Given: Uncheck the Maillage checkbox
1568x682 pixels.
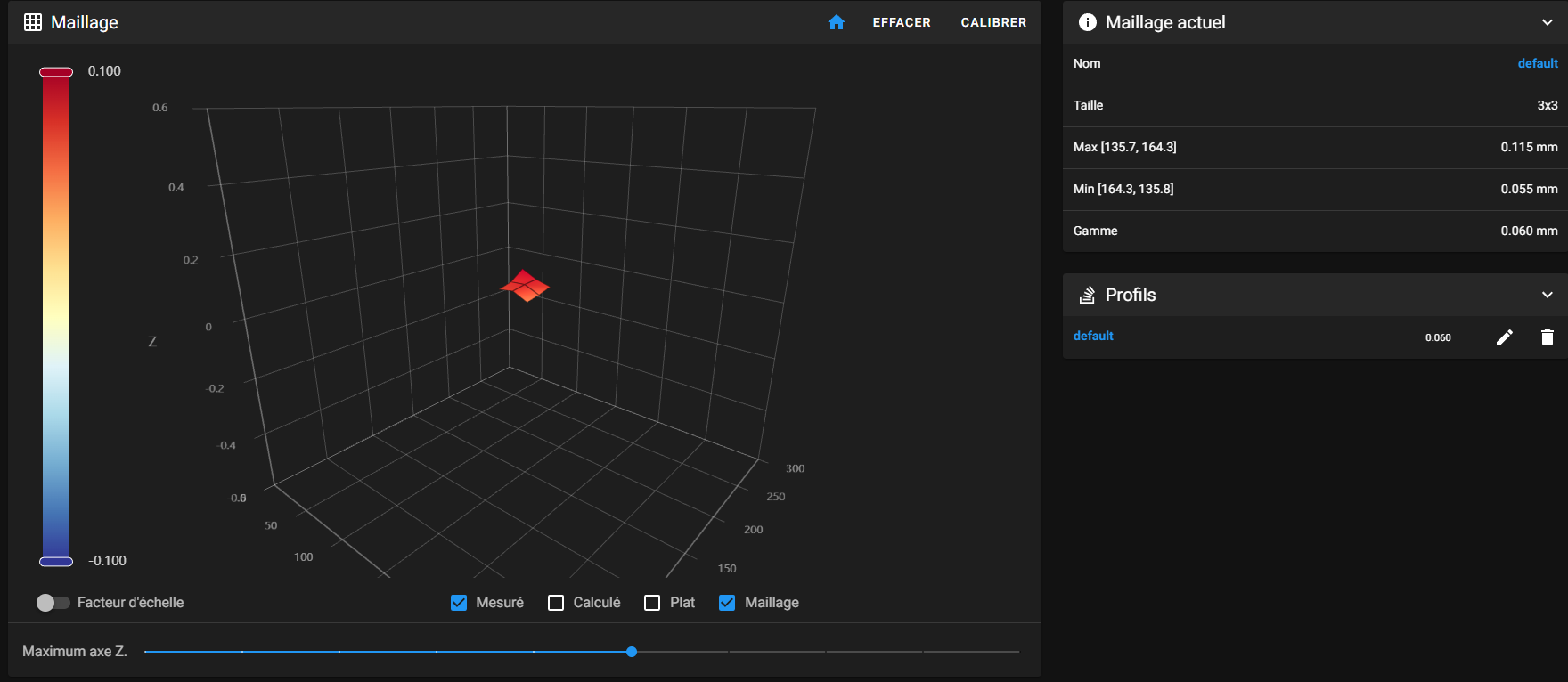Looking at the screenshot, I should coord(727,603).
